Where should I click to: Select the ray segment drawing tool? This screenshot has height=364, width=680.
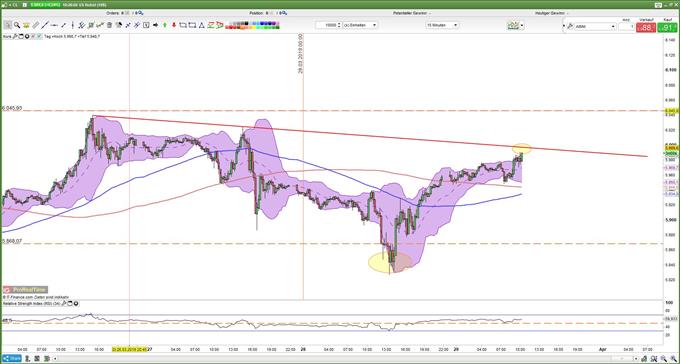pyautogui.click(x=63, y=25)
